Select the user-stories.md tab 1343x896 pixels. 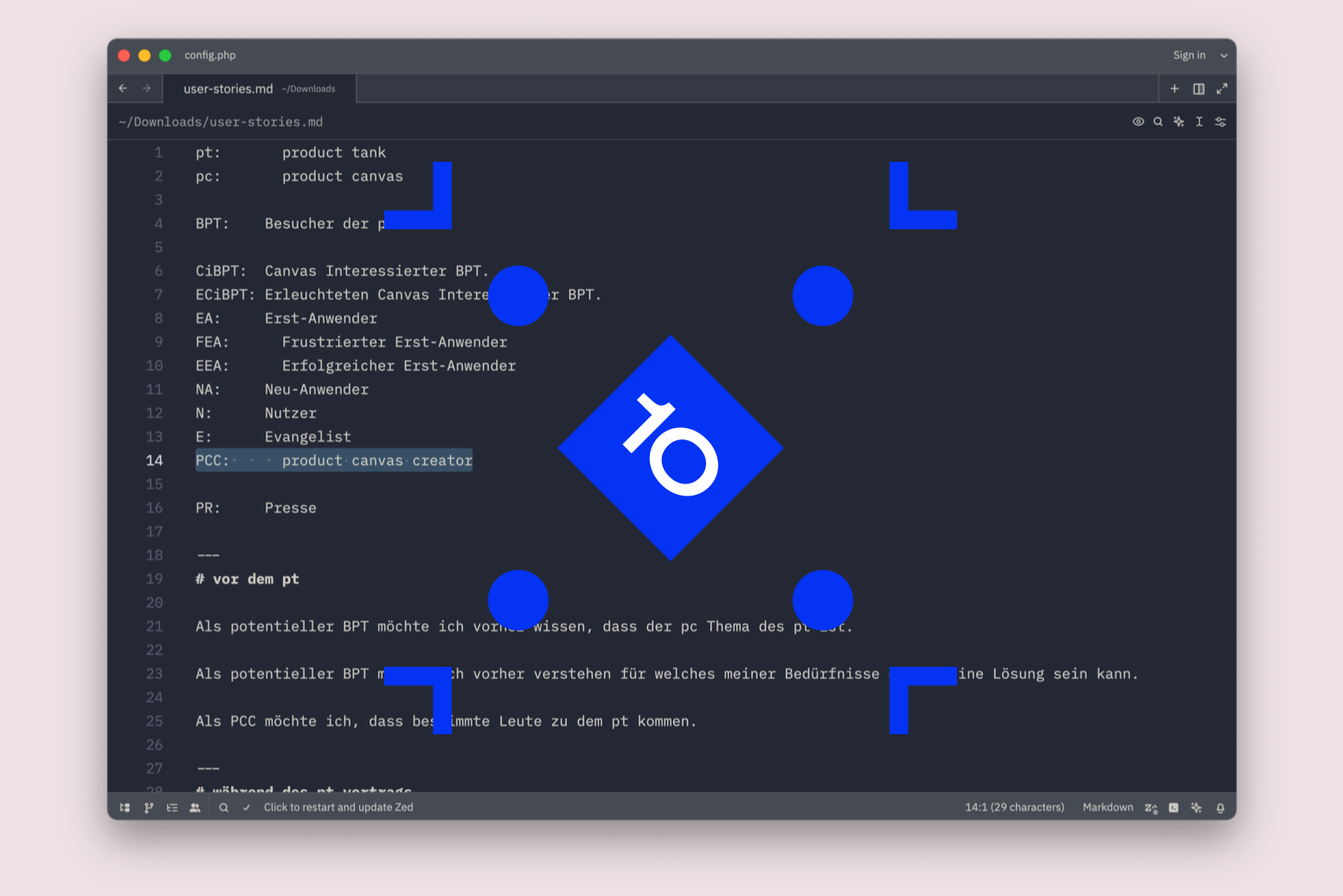pos(259,89)
